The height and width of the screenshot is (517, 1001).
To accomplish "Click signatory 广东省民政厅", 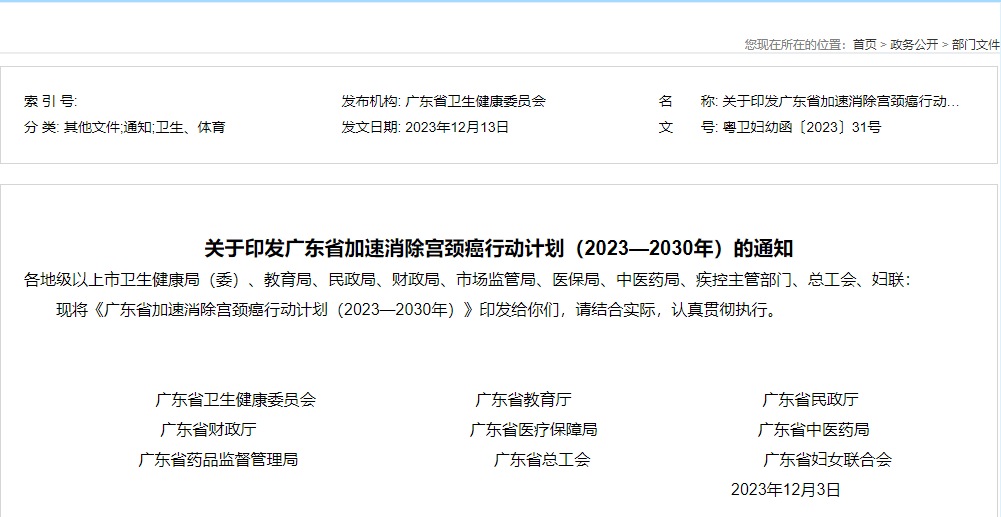I will pos(811,400).
